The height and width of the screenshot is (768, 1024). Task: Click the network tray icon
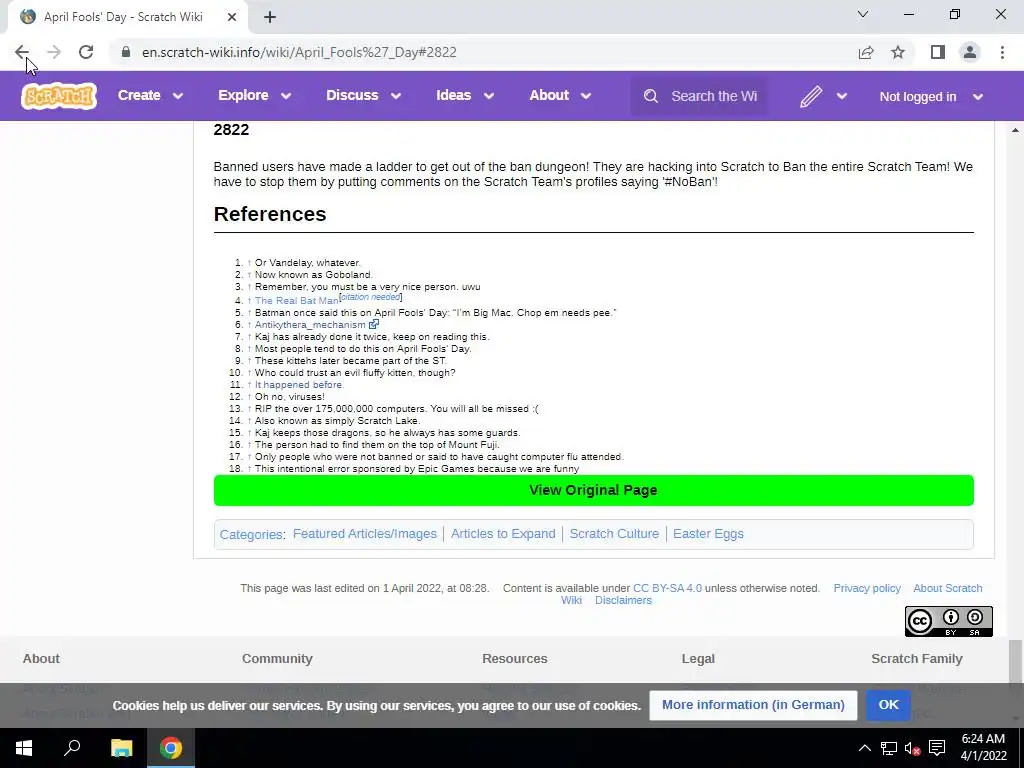point(888,748)
